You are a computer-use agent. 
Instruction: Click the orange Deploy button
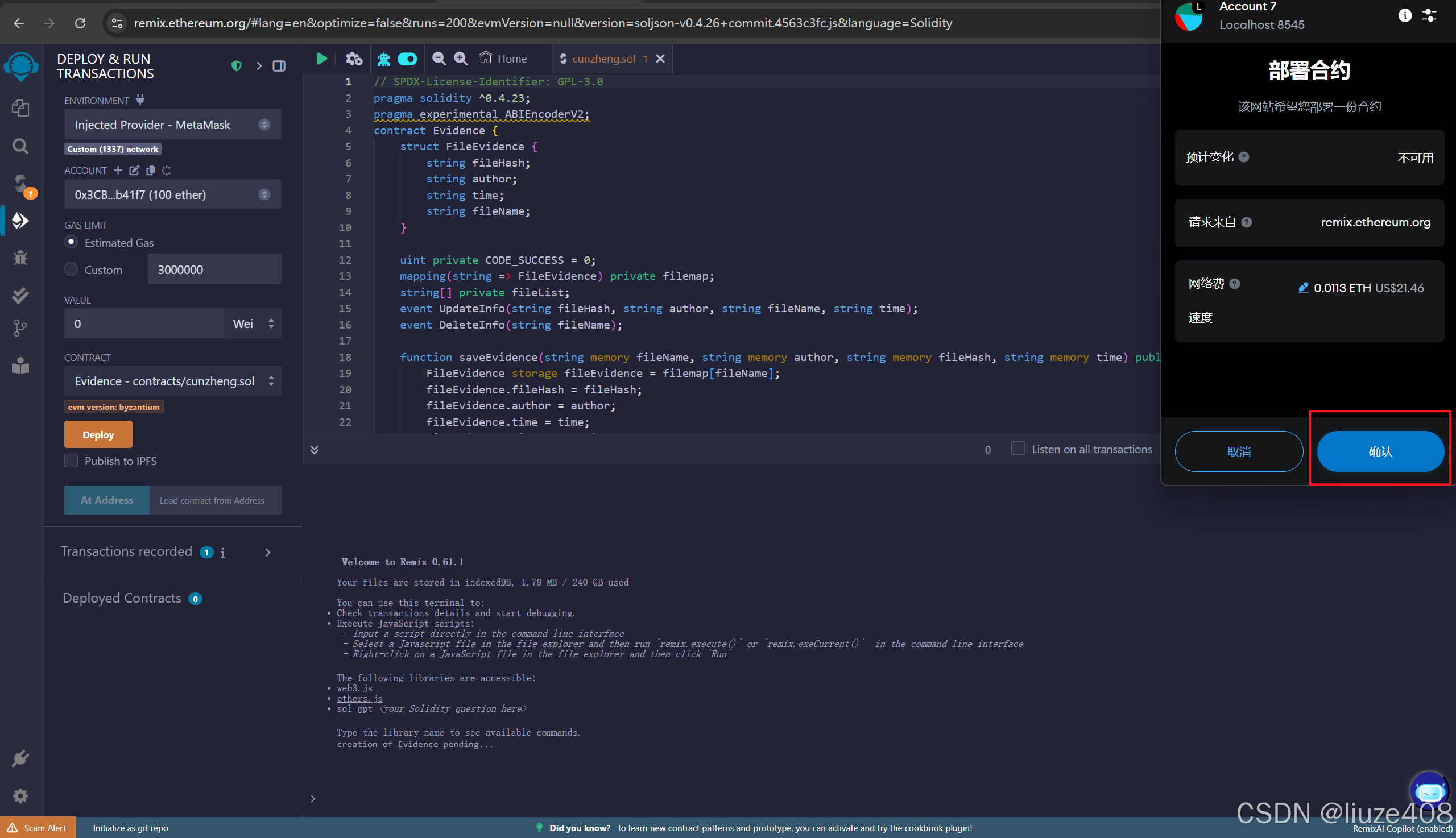point(98,435)
